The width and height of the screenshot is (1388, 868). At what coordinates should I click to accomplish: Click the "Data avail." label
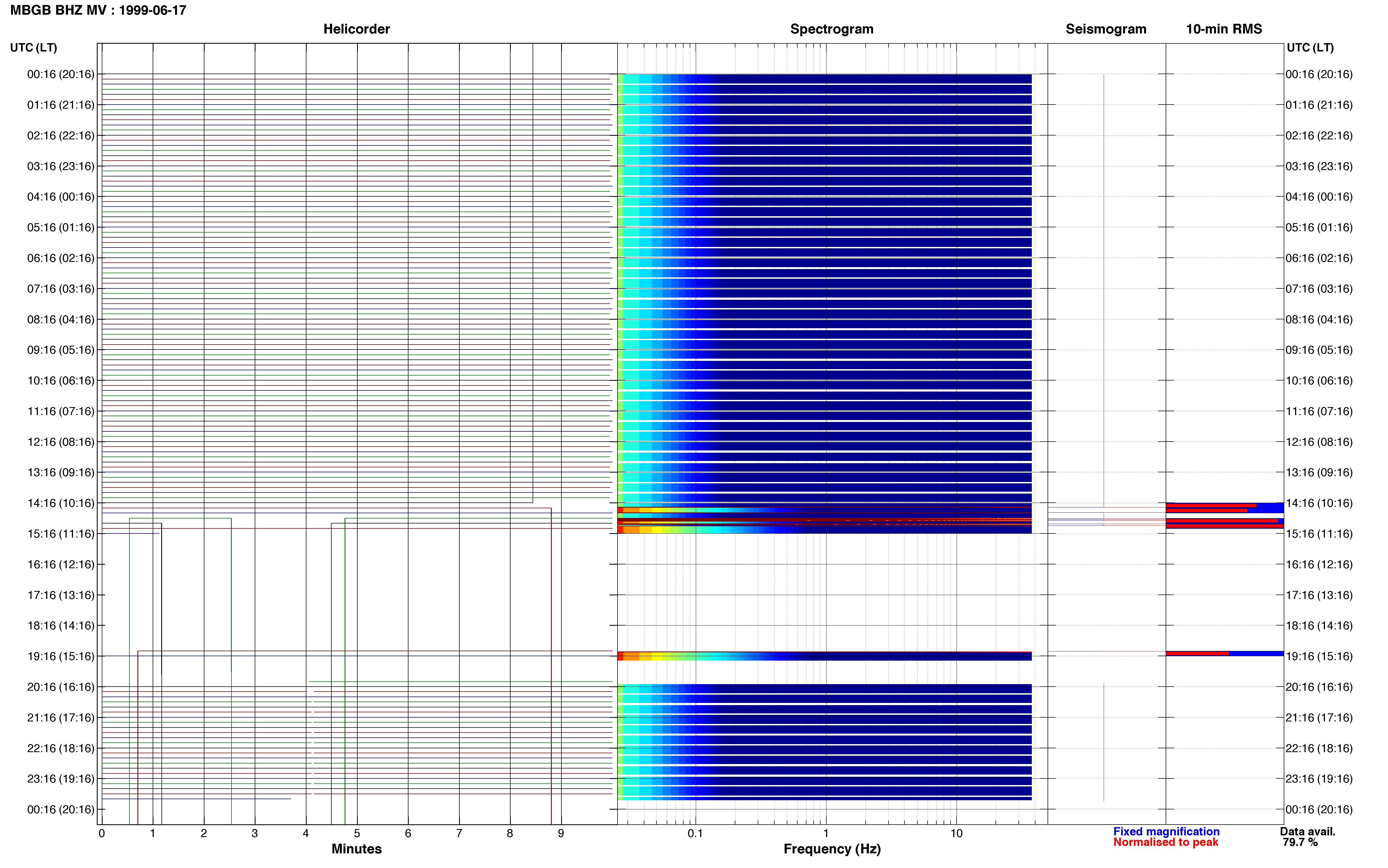1308,831
